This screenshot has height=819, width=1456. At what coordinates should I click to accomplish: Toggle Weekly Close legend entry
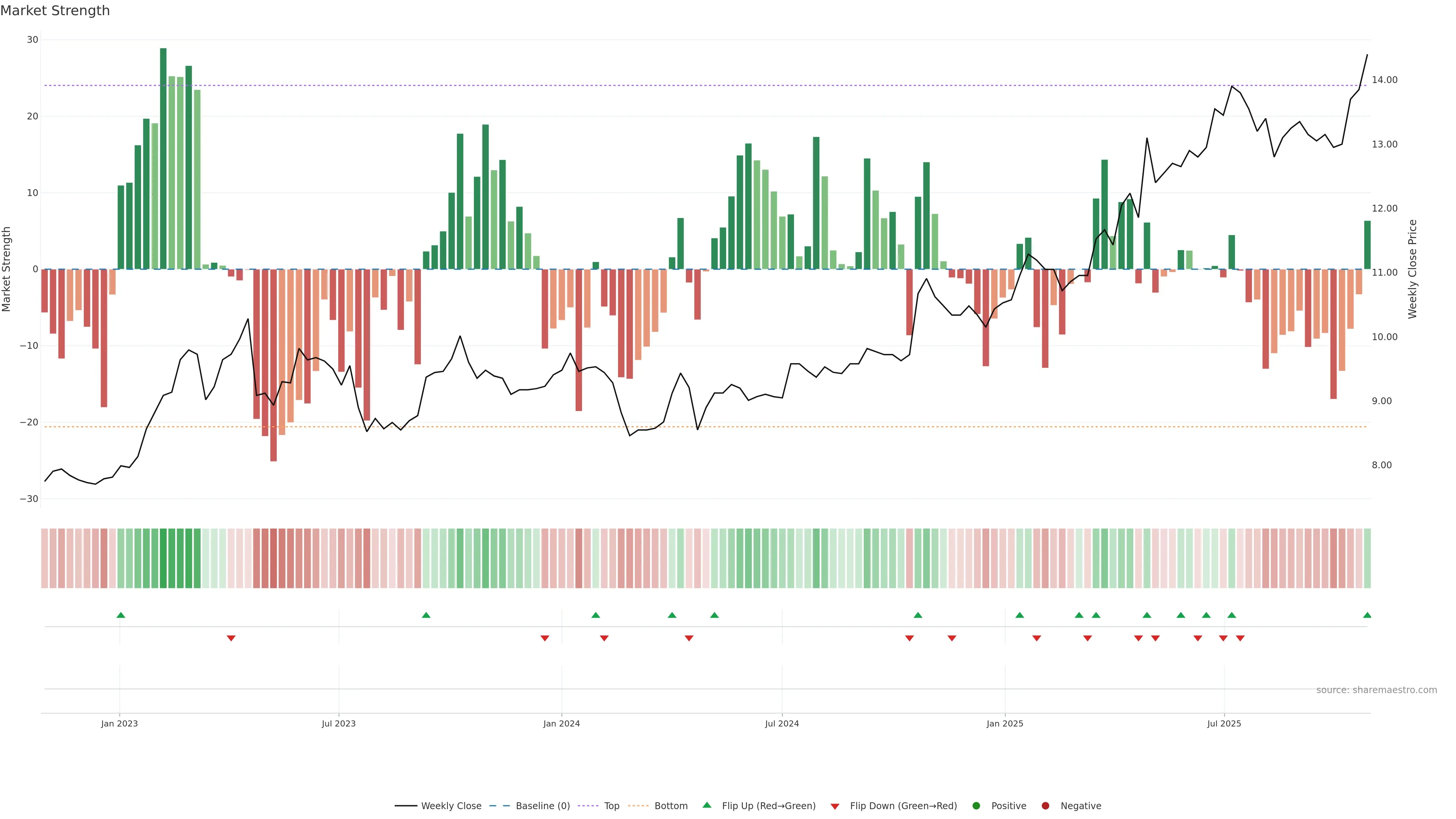tap(450, 806)
